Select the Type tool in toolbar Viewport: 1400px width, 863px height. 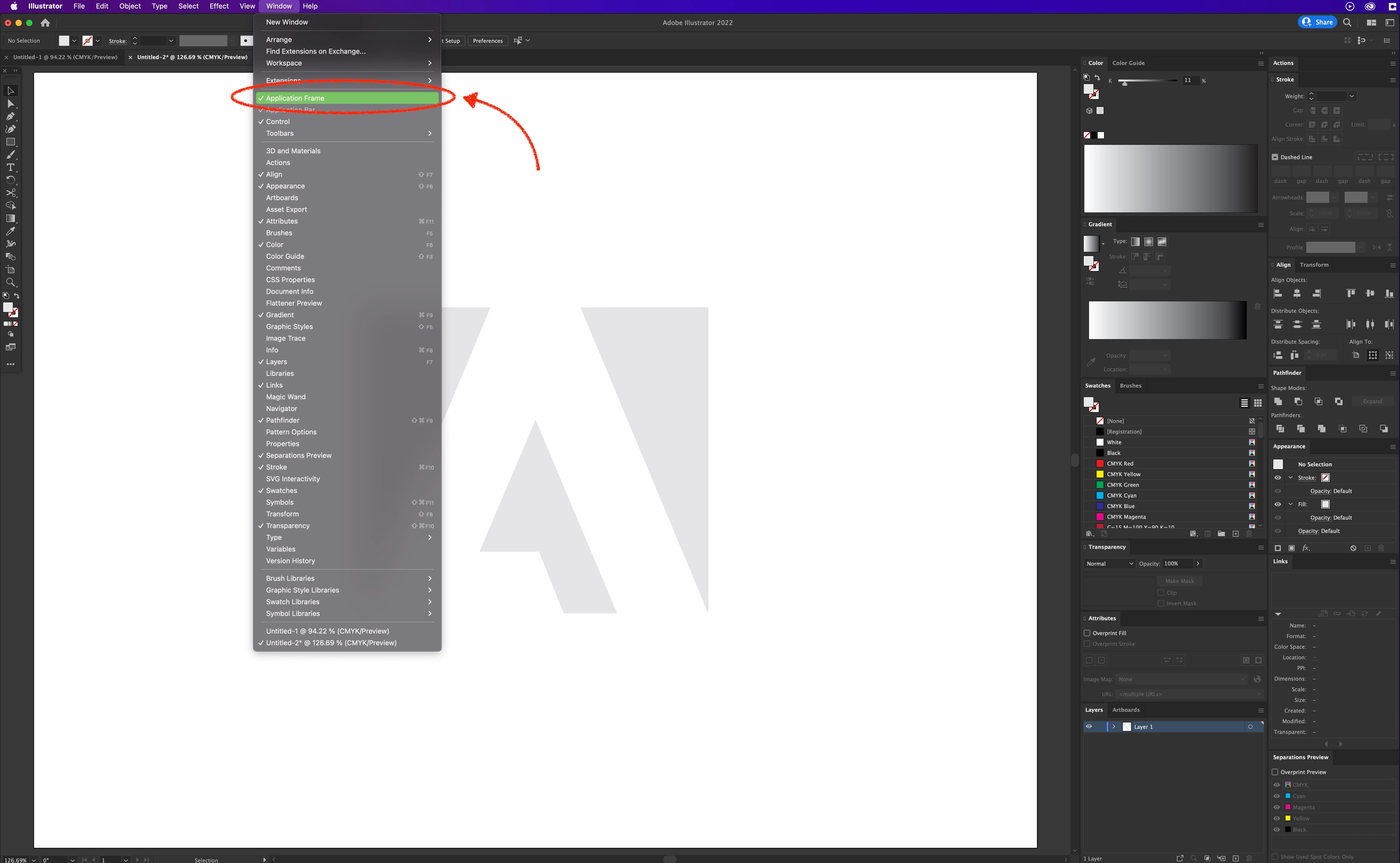tap(10, 167)
